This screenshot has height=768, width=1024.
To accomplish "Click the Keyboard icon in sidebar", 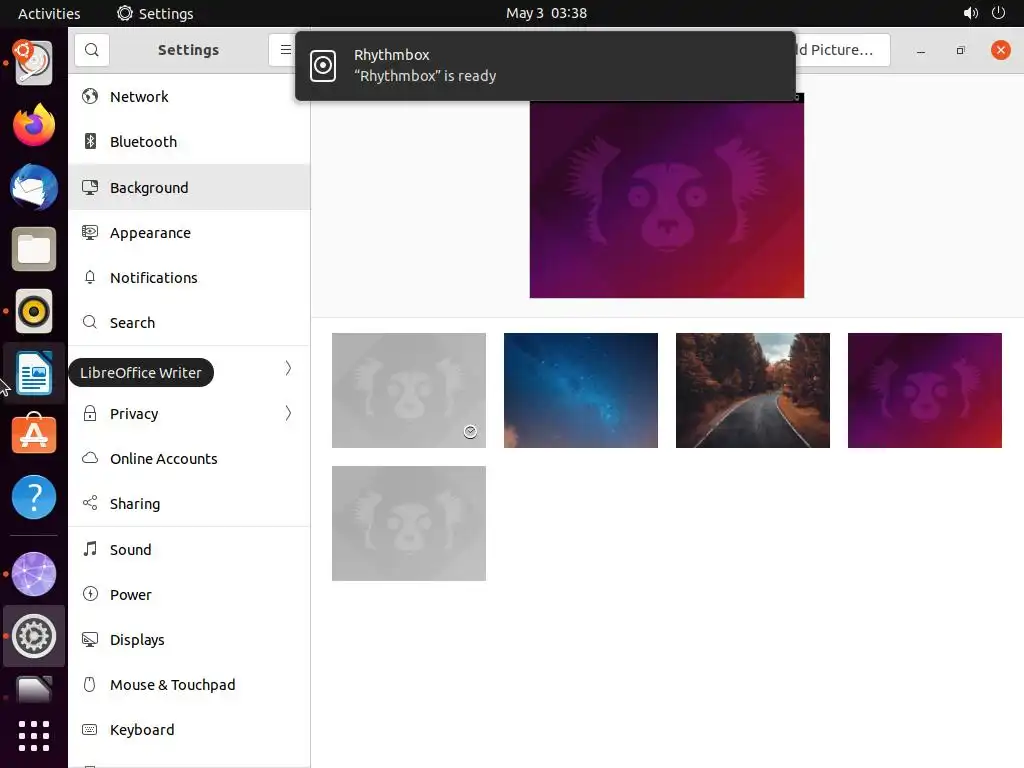I will coord(90,729).
